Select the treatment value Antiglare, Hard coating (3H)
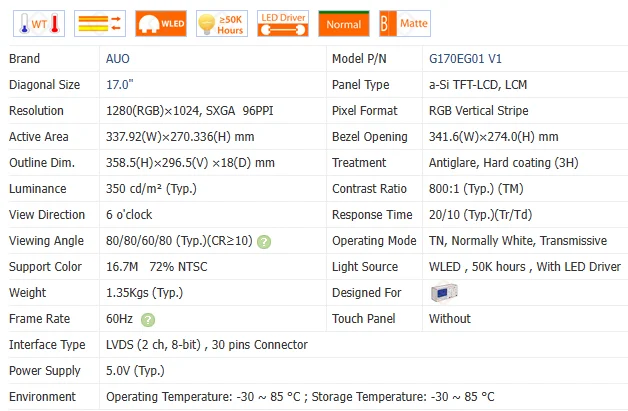 click(x=503, y=163)
